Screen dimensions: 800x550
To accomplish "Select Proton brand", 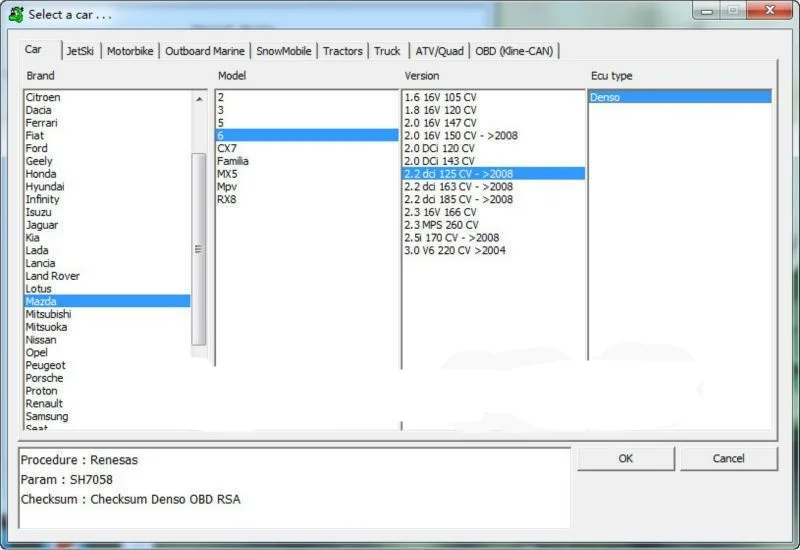I will (x=107, y=390).
